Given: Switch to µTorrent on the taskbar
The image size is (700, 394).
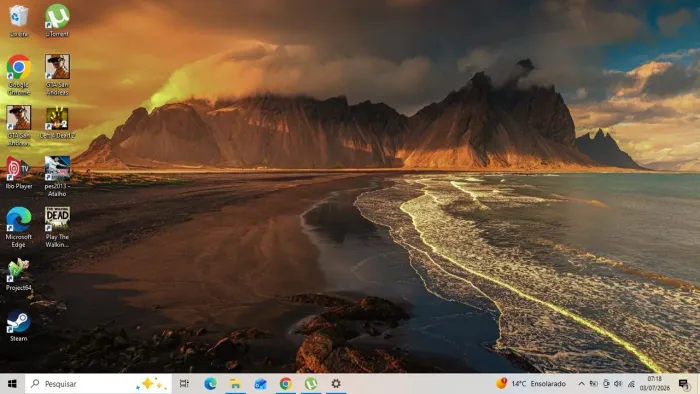Looking at the screenshot, I should pos(311,384).
